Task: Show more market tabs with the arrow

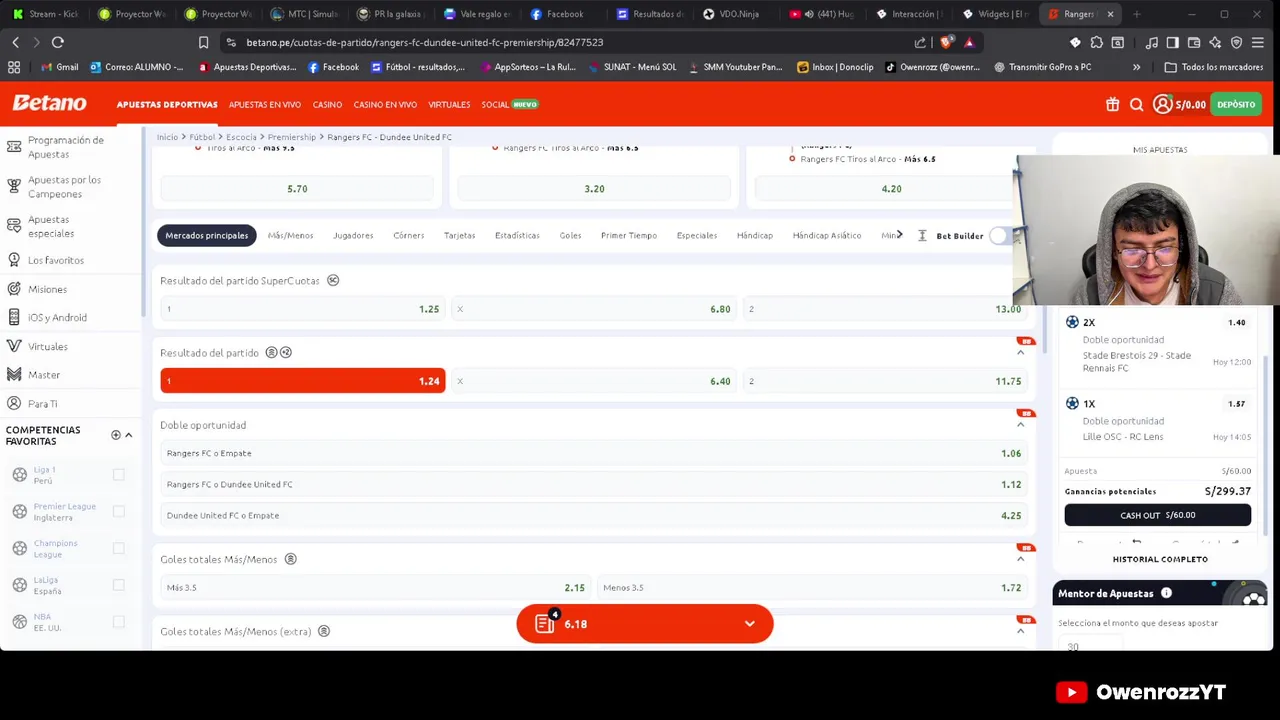Action: click(x=899, y=235)
